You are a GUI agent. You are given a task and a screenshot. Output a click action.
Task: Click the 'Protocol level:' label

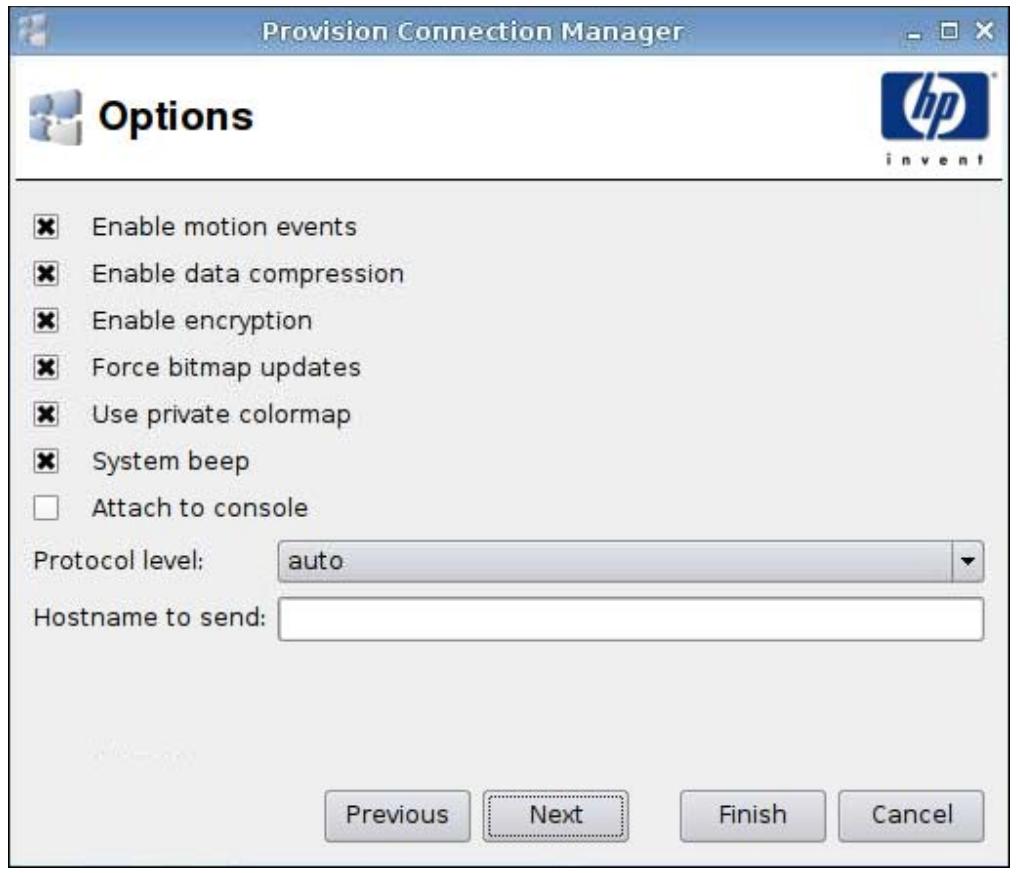pos(119,561)
